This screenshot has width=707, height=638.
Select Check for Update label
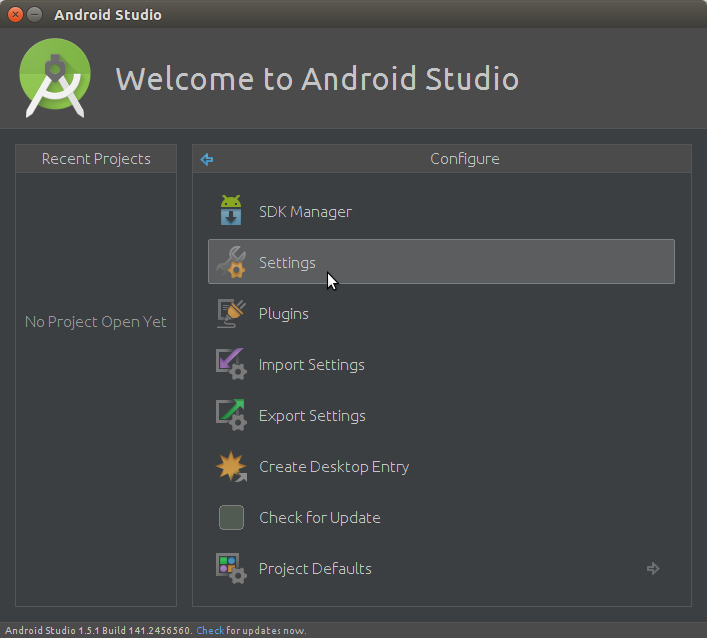point(320,518)
